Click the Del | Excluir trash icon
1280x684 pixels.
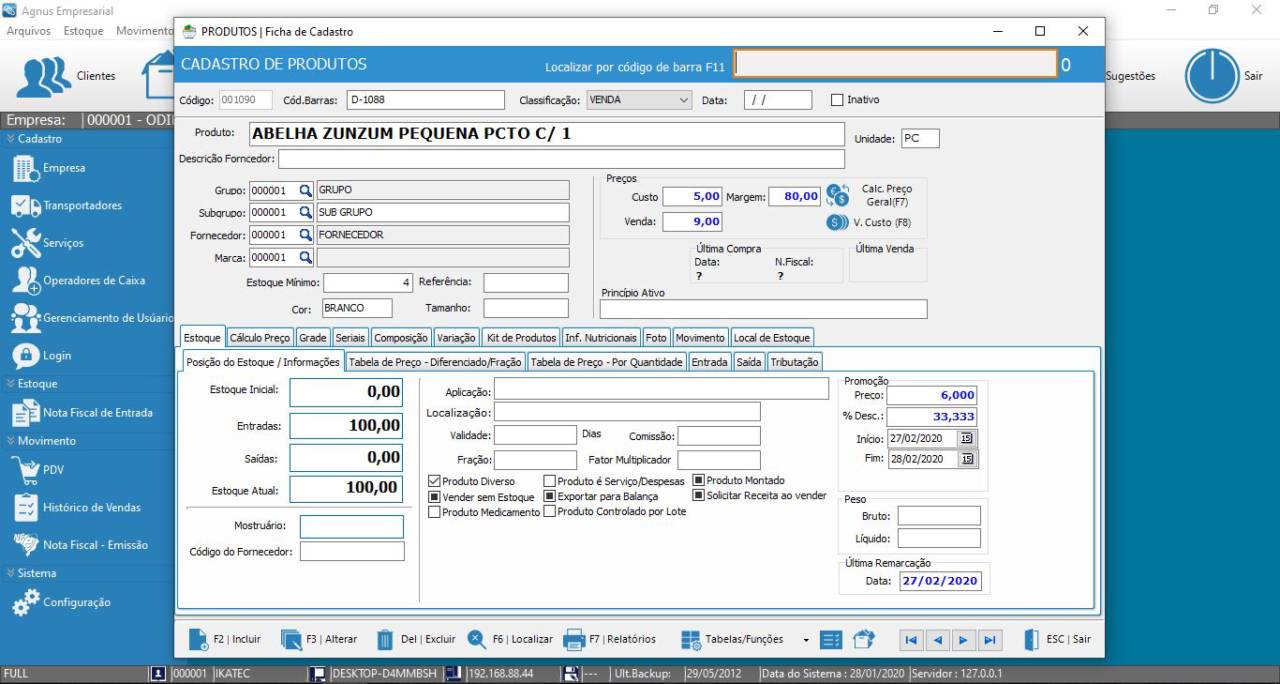pyautogui.click(x=384, y=640)
